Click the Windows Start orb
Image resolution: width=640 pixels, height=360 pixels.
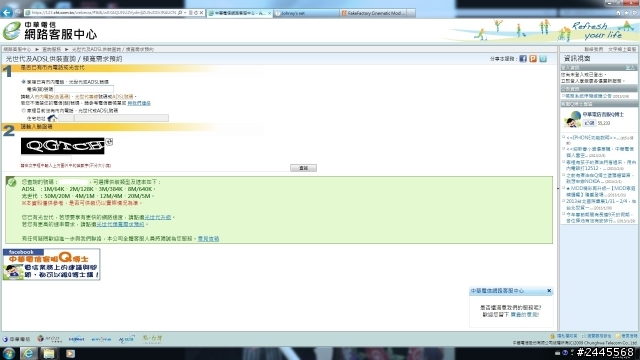point(9,353)
